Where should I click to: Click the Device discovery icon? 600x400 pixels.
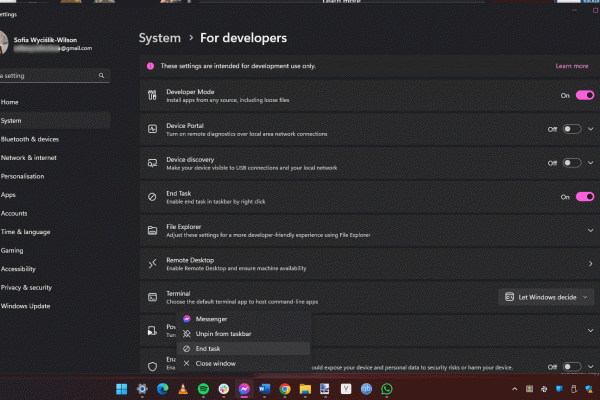click(x=152, y=163)
